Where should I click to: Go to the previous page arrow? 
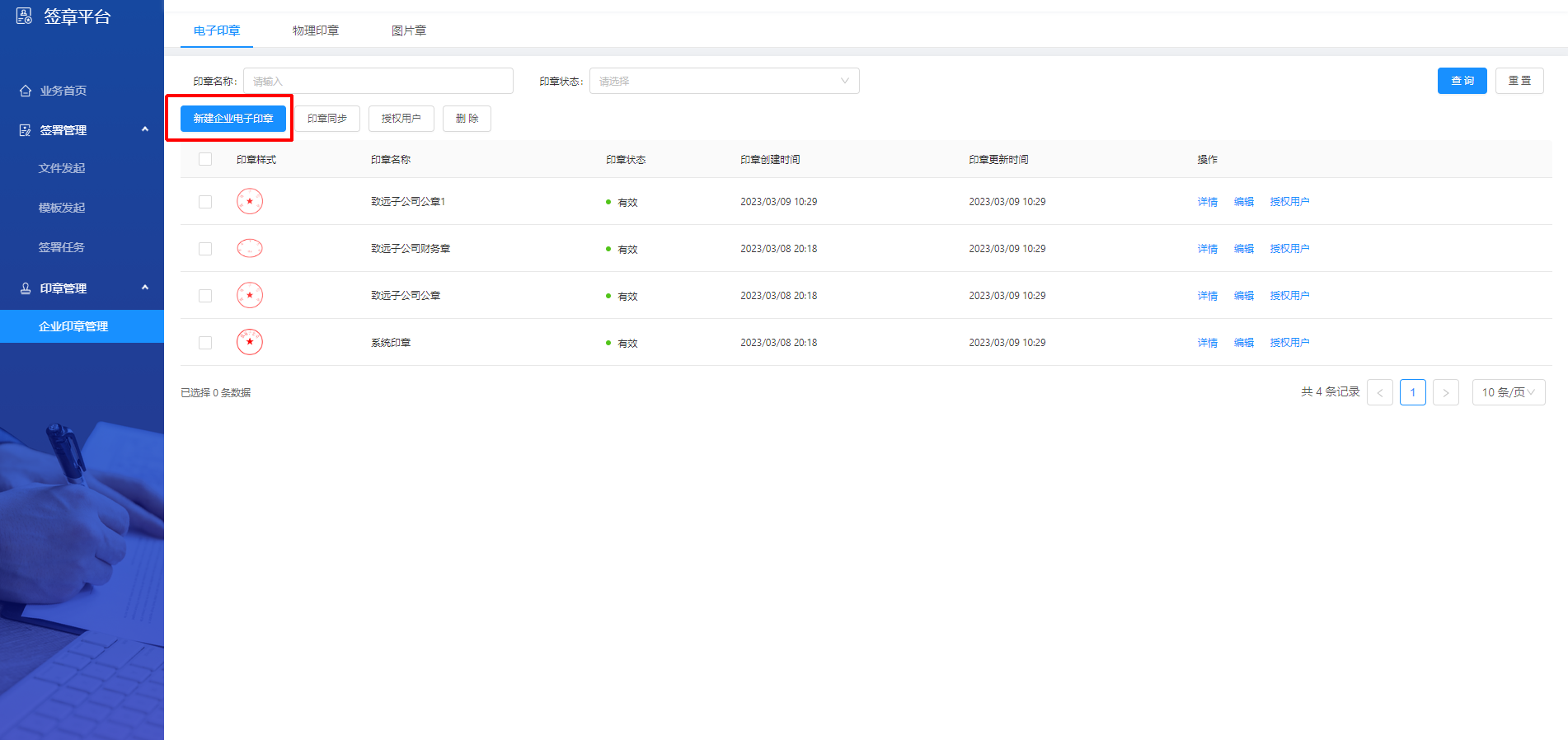[1379, 392]
